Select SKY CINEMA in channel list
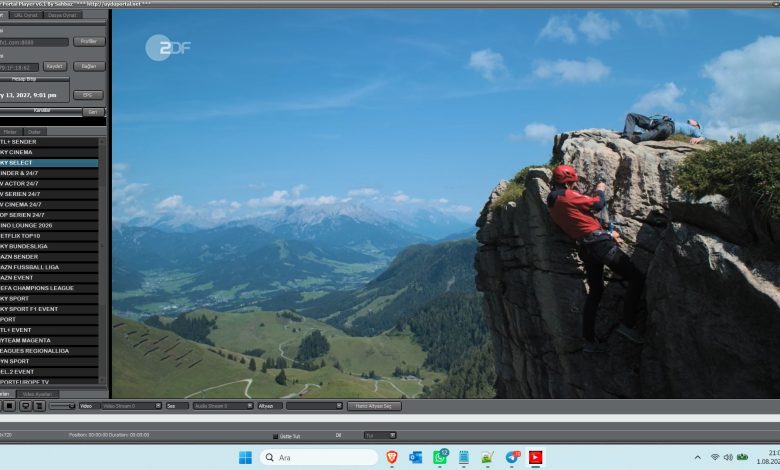This screenshot has width=780, height=470. pos(49,152)
